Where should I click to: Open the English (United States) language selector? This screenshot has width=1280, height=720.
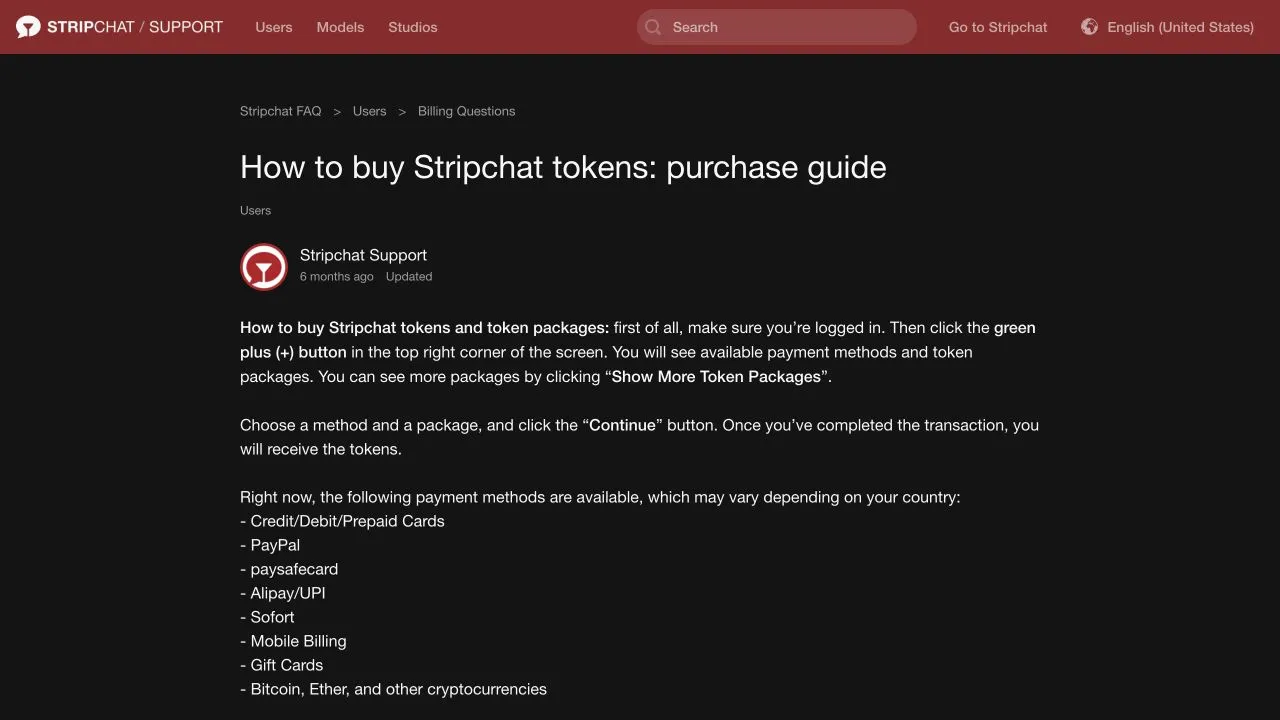[x=1168, y=27]
